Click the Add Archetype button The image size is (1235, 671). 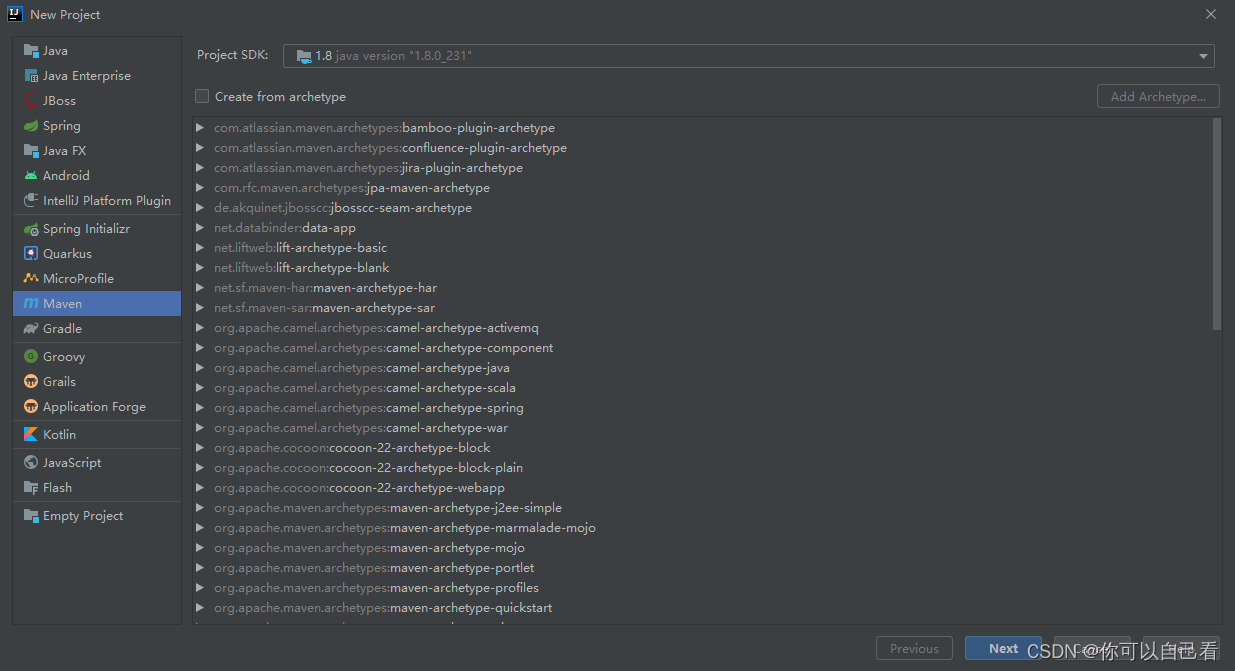(1158, 96)
